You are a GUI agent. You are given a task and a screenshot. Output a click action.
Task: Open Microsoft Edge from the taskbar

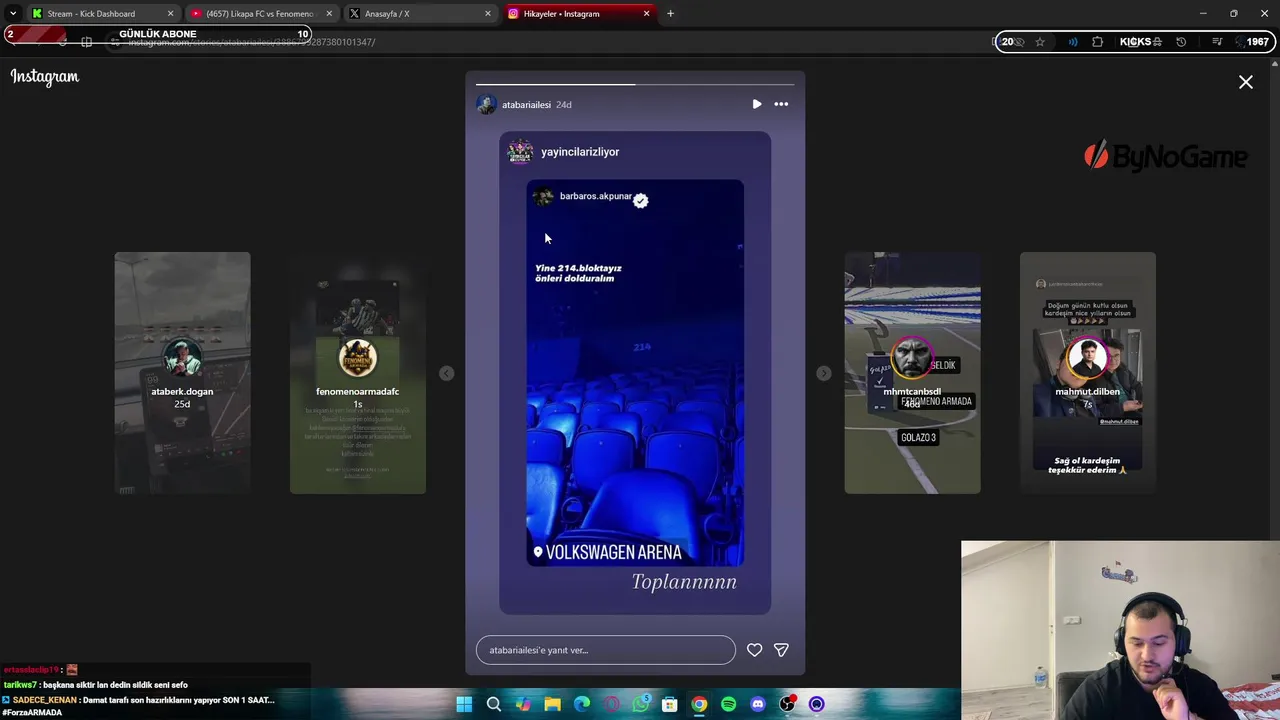click(x=582, y=704)
